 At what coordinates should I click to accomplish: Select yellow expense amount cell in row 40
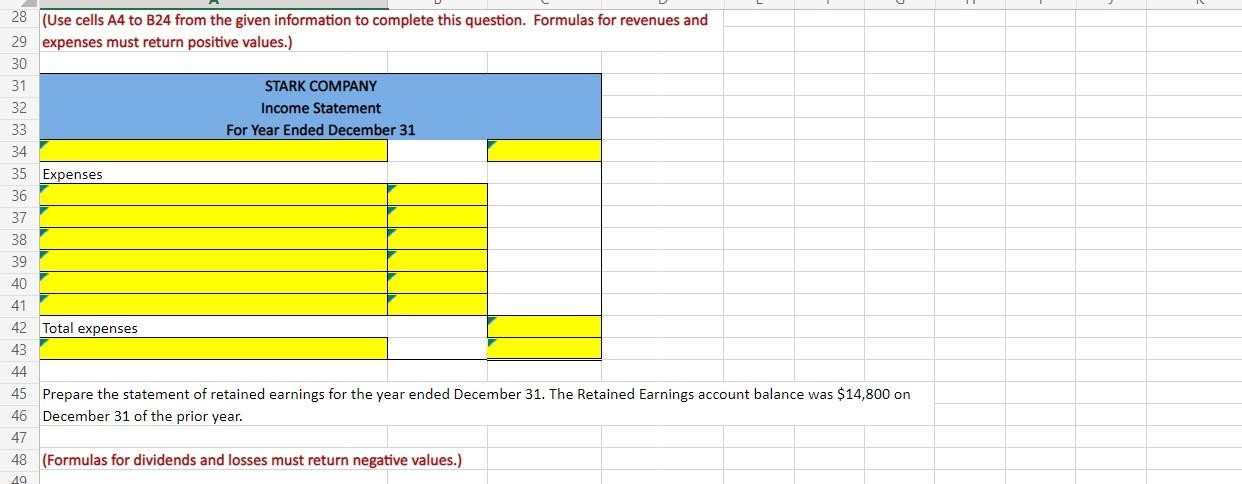point(438,283)
